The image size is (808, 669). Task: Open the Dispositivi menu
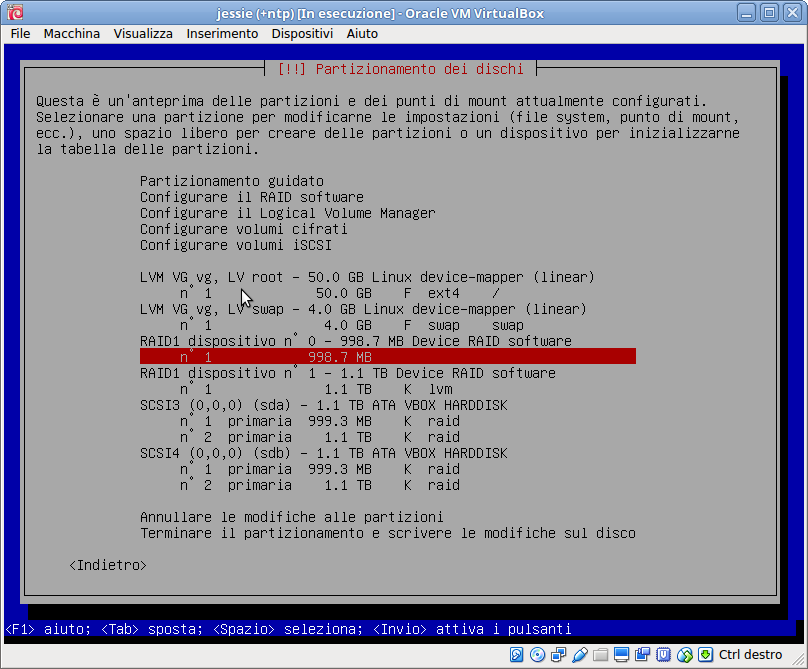point(302,34)
